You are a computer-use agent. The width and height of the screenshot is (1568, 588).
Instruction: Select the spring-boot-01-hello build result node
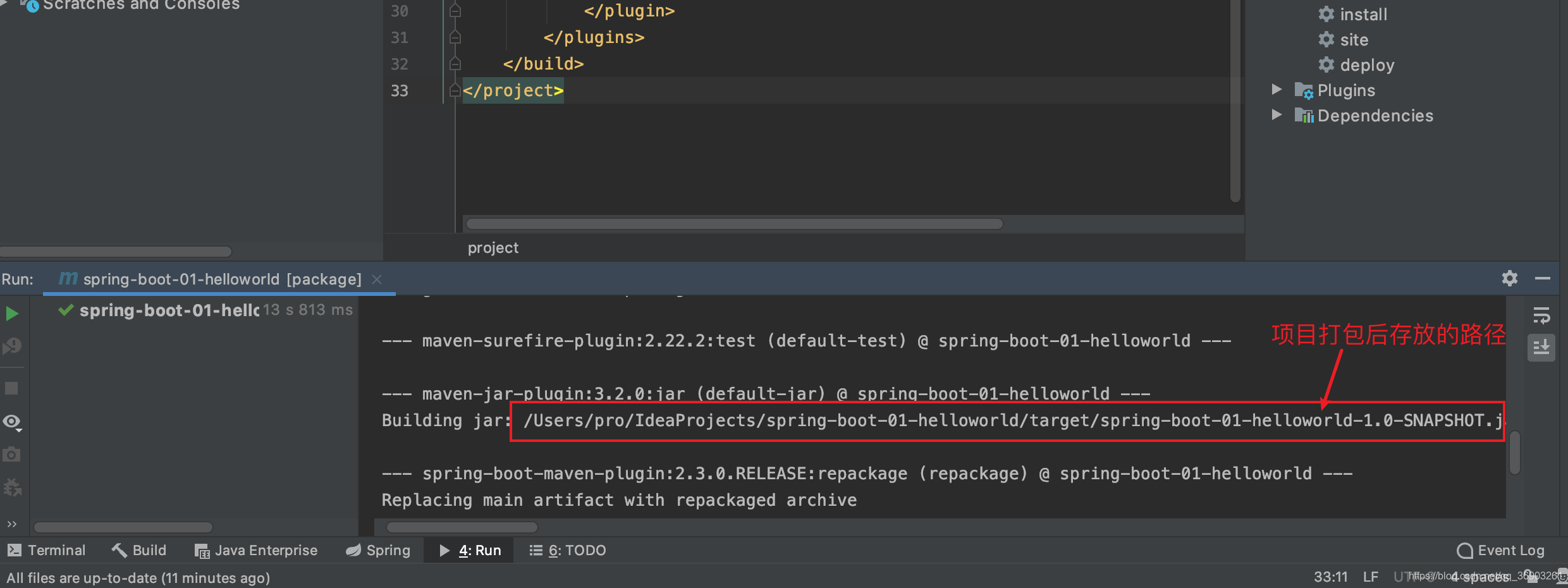(169, 310)
